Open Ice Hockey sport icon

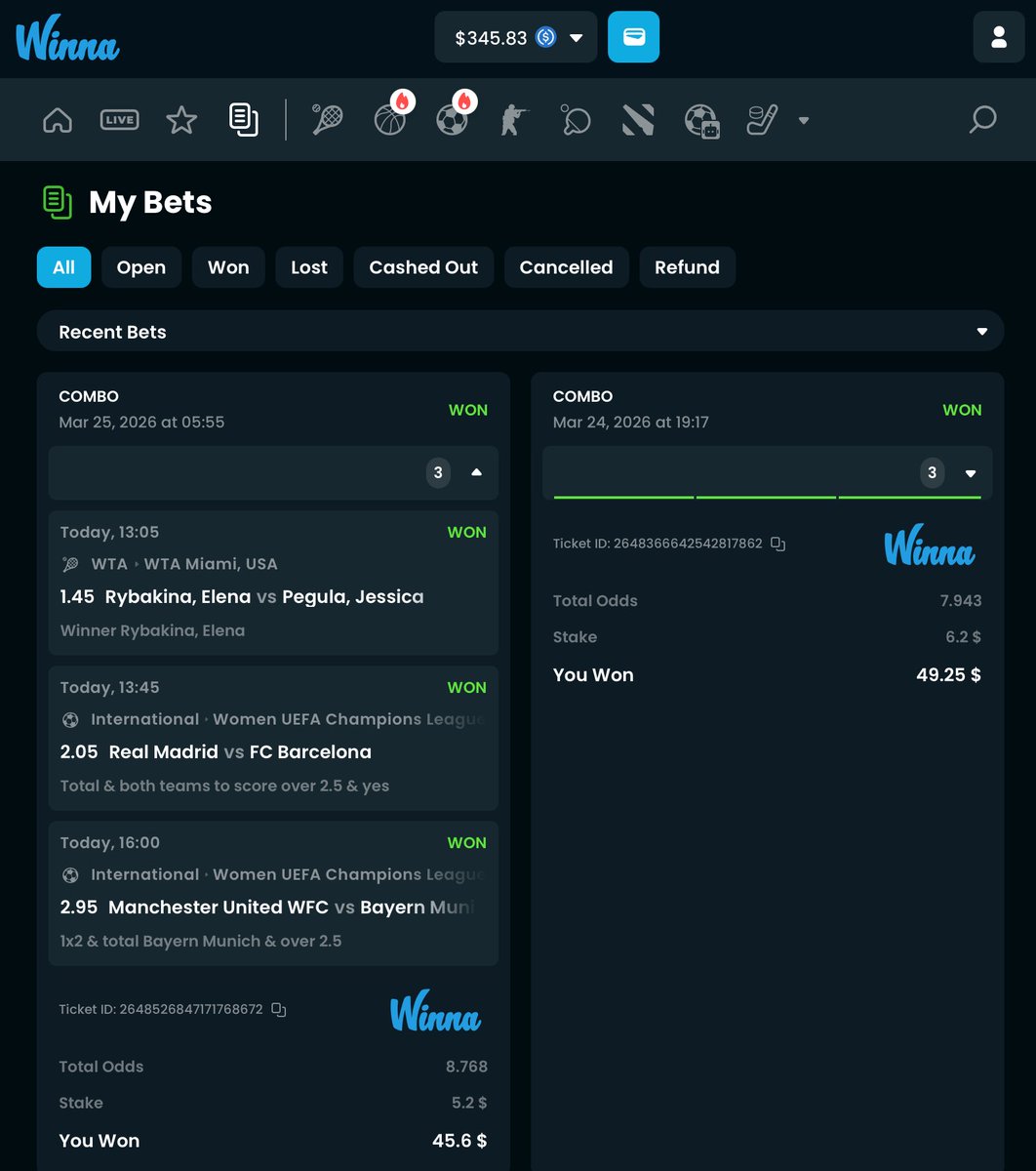click(x=762, y=120)
